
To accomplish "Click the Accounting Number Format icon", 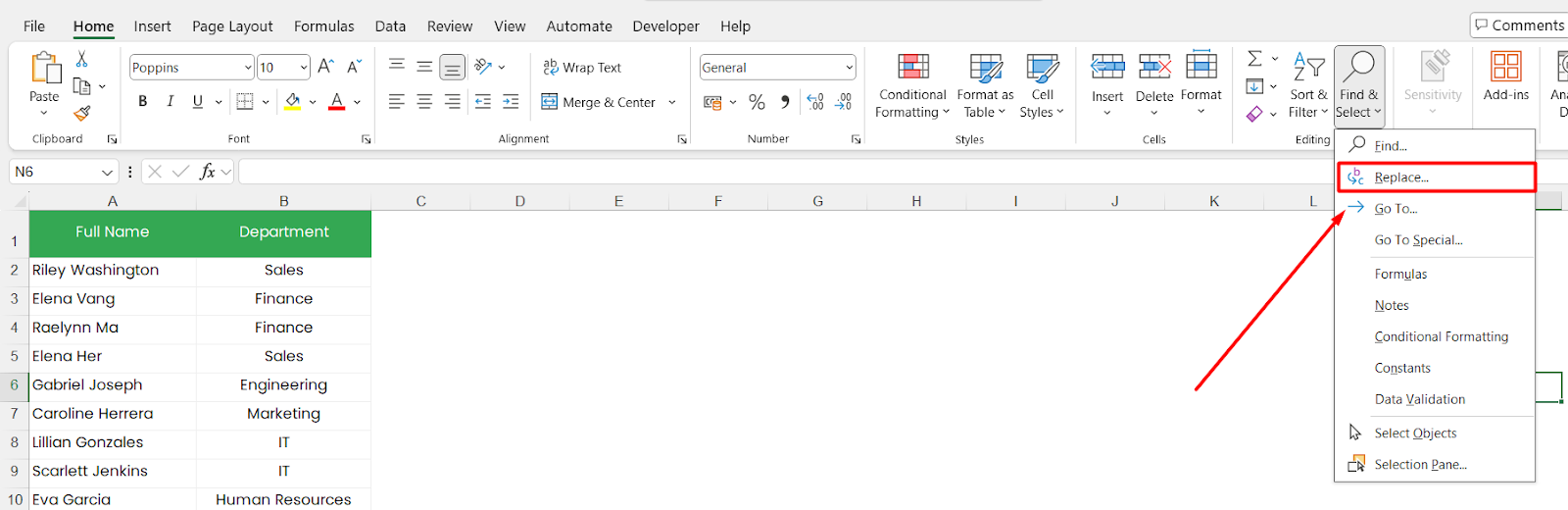I will pyautogui.click(x=712, y=102).
